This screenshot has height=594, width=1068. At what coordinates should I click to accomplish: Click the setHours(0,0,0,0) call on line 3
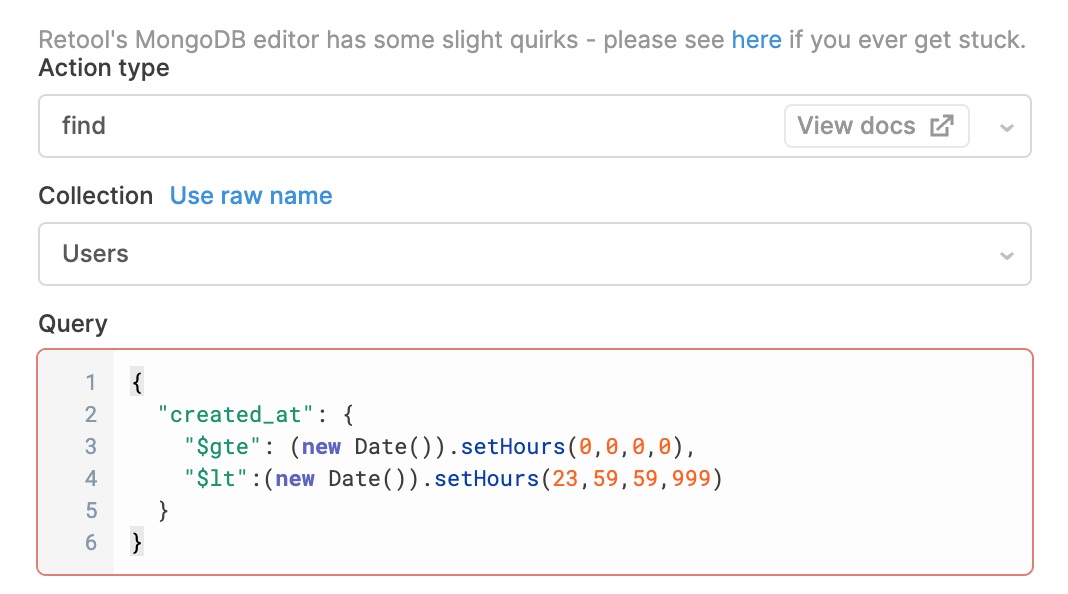tap(573, 447)
